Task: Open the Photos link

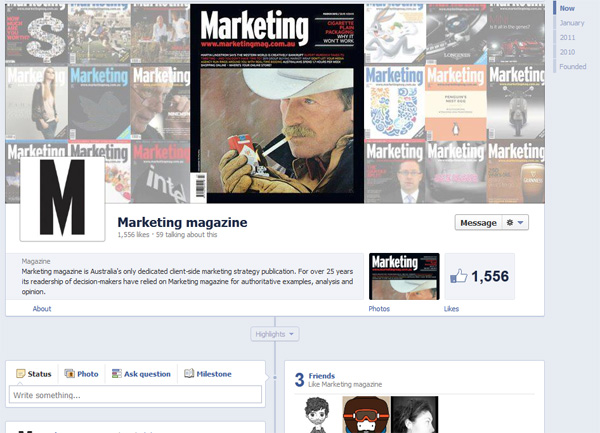Action: pos(379,309)
